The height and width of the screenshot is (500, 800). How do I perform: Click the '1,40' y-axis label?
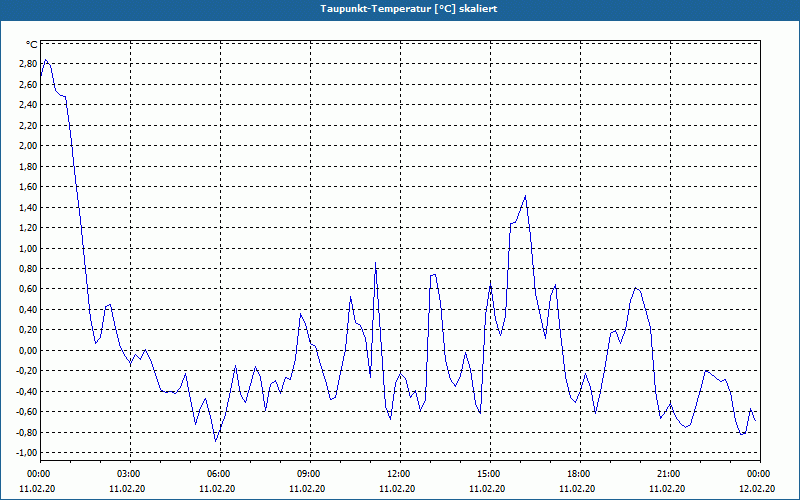pyautogui.click(x=29, y=207)
